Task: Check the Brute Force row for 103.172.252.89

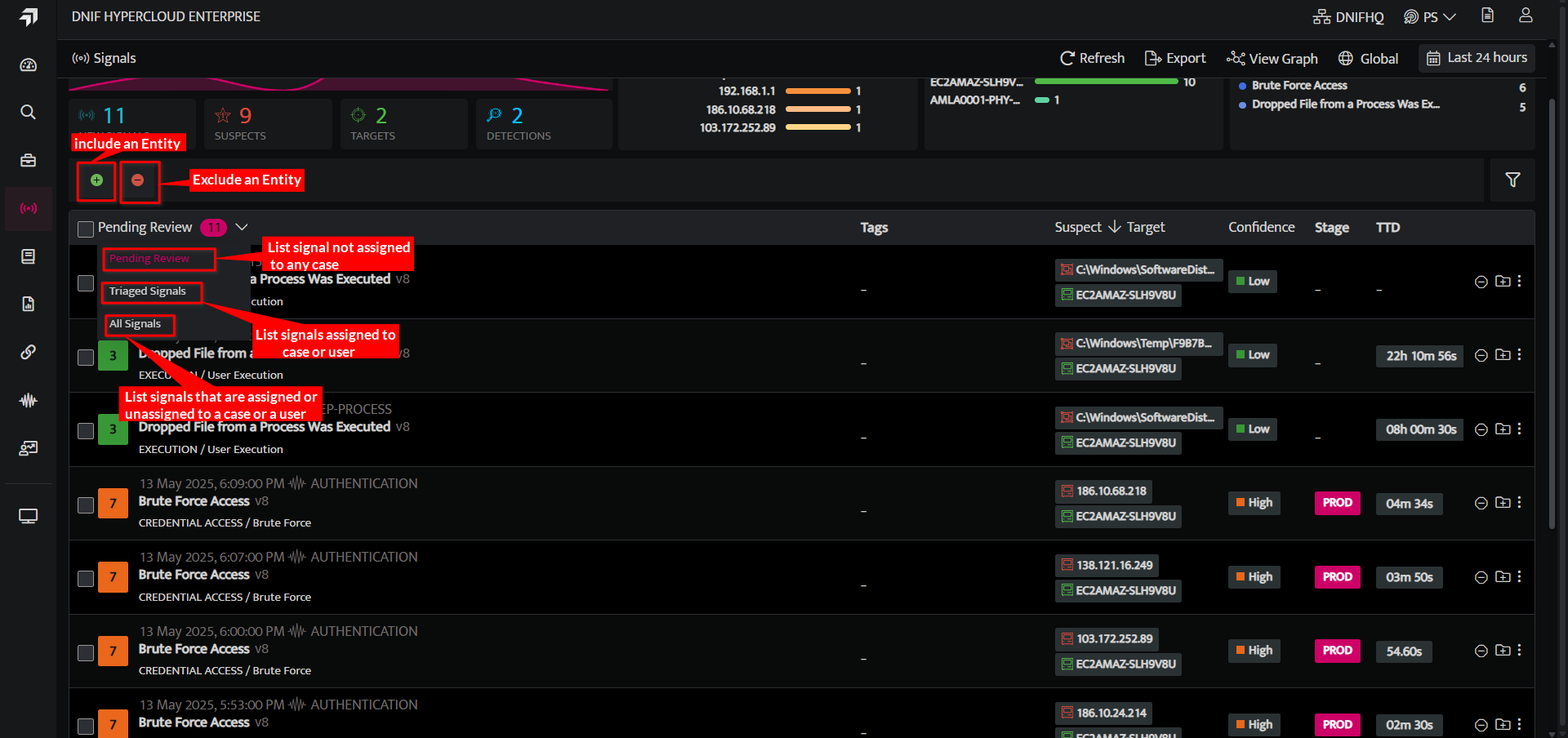Action: click(86, 652)
